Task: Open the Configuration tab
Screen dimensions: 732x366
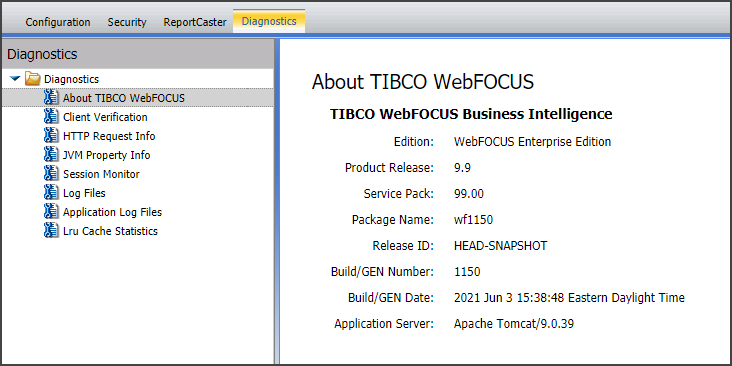Action: 58,22
